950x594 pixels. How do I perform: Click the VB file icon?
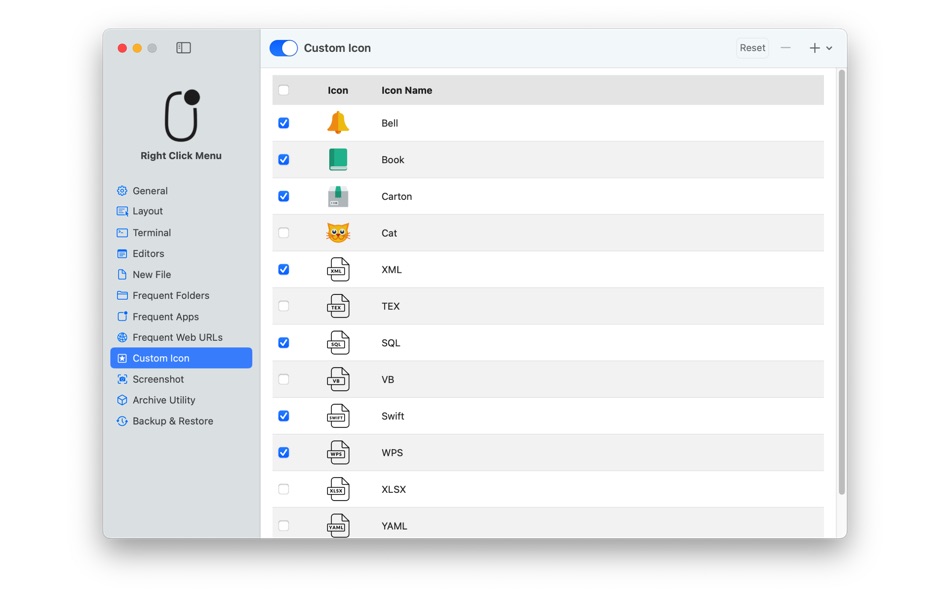[338, 379]
